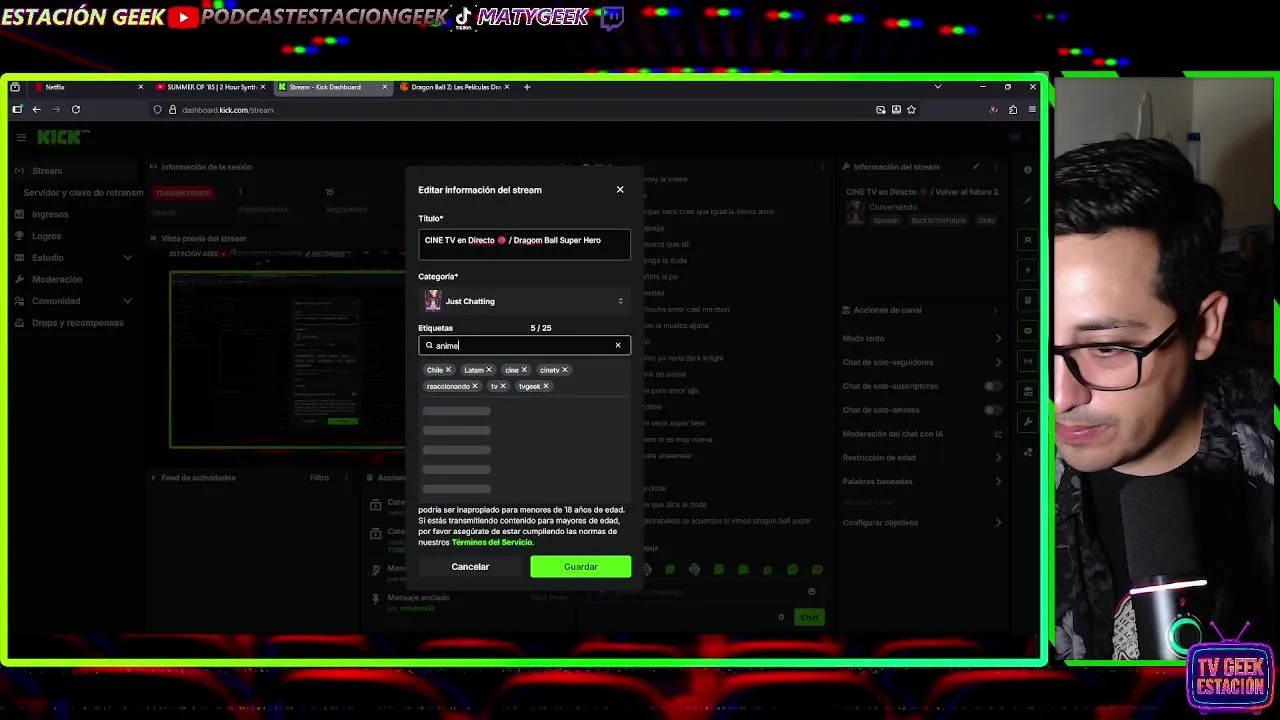This screenshot has width=1280, height=720.
Task: Click the Filtro button in Feed de actividades
Action: [319, 478]
